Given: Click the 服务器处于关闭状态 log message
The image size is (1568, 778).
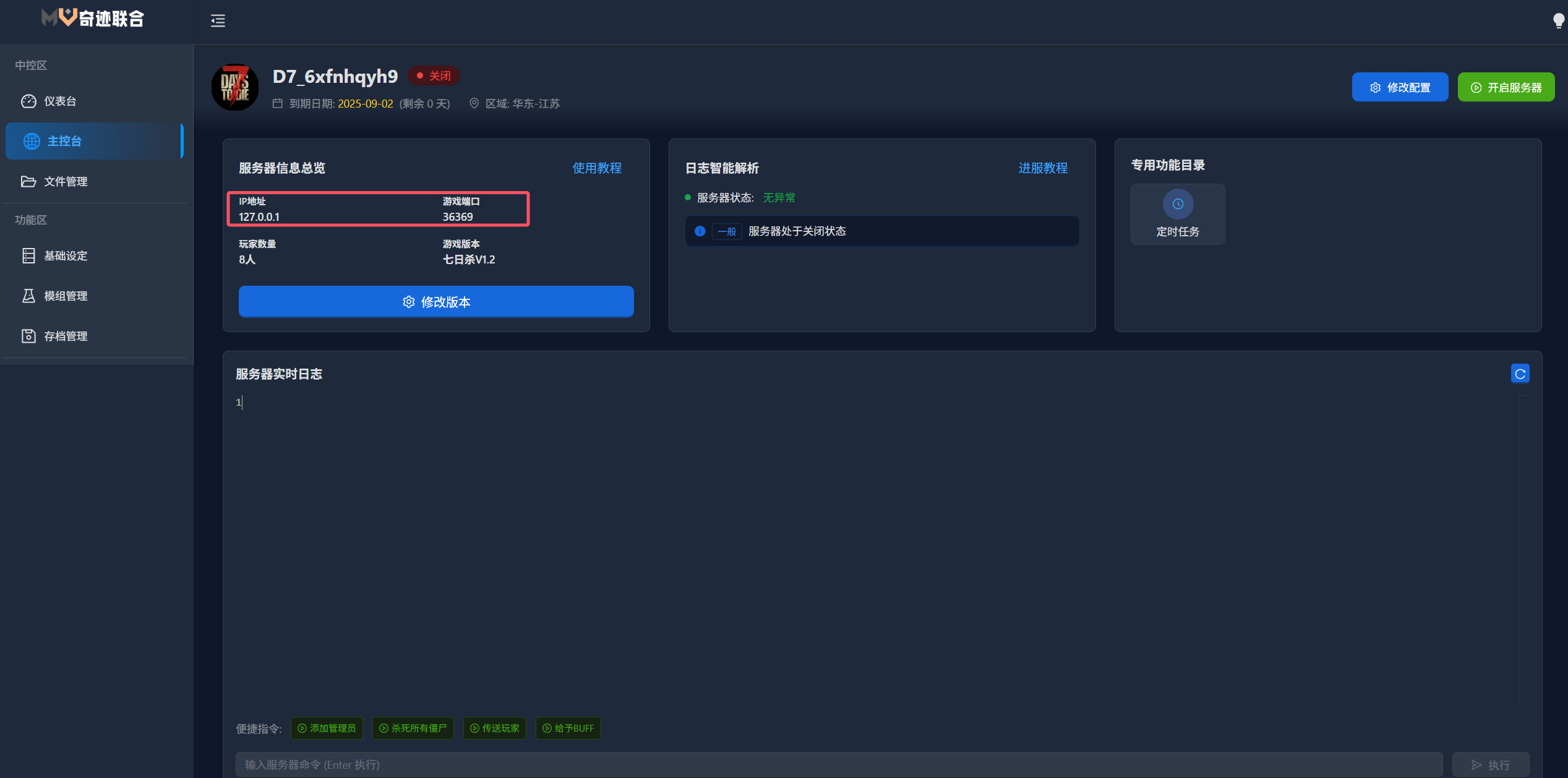Looking at the screenshot, I should pyautogui.click(x=797, y=231).
